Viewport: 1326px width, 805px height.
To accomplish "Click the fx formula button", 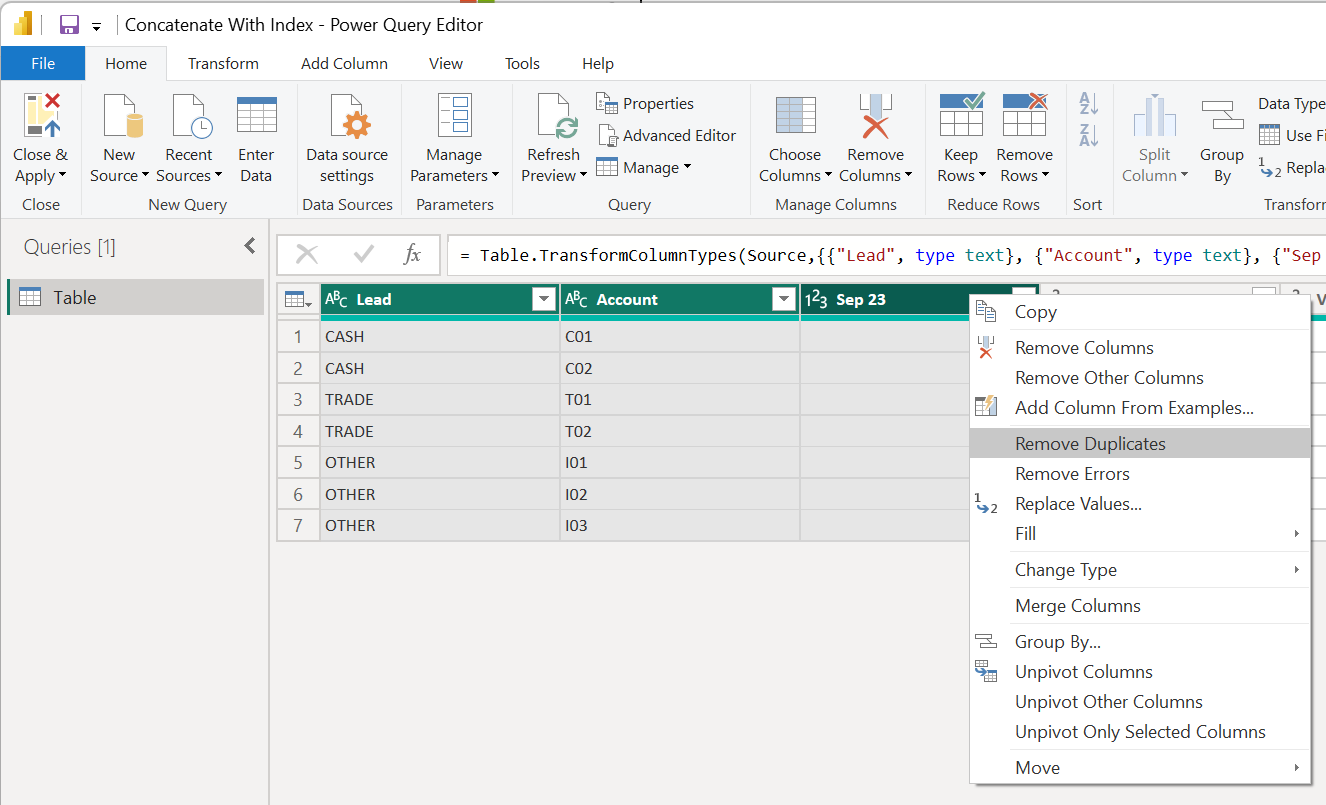I will [x=412, y=255].
